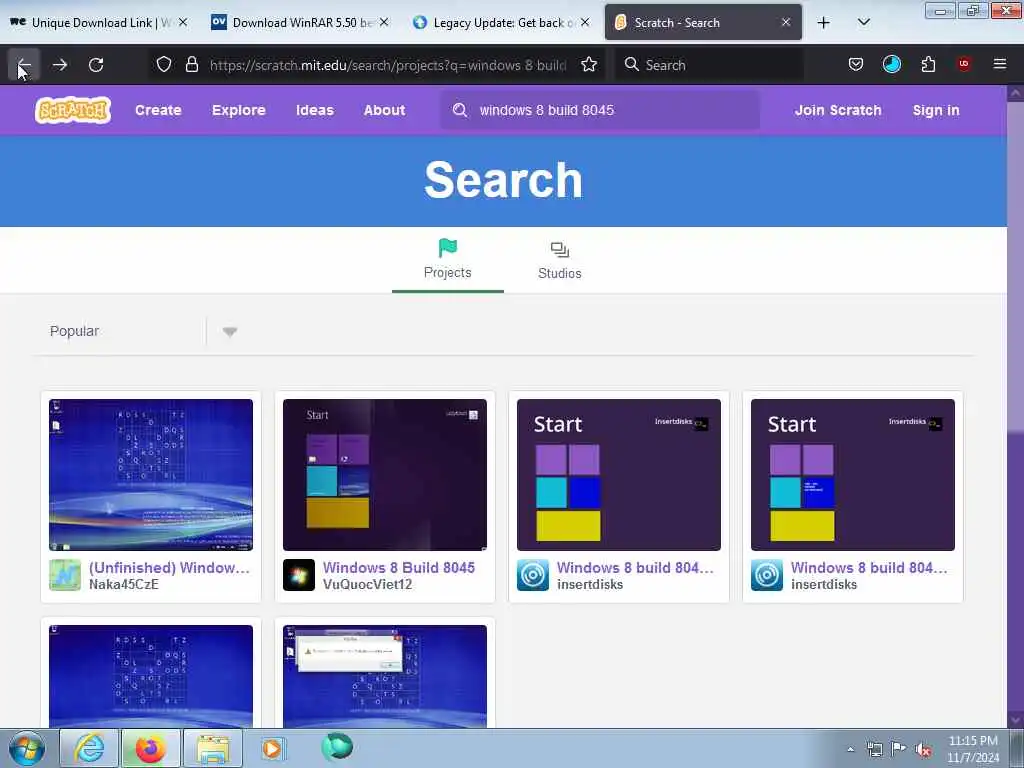Open the tracking protection shield icon
The height and width of the screenshot is (768, 1024).
click(164, 65)
